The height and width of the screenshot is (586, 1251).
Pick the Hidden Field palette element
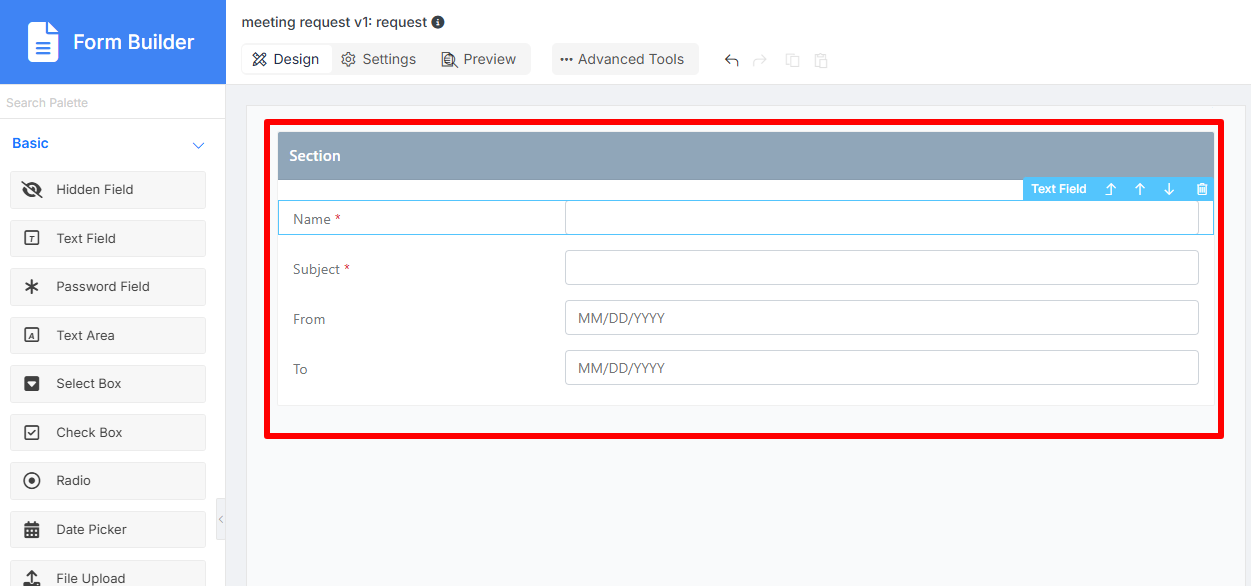coord(108,190)
